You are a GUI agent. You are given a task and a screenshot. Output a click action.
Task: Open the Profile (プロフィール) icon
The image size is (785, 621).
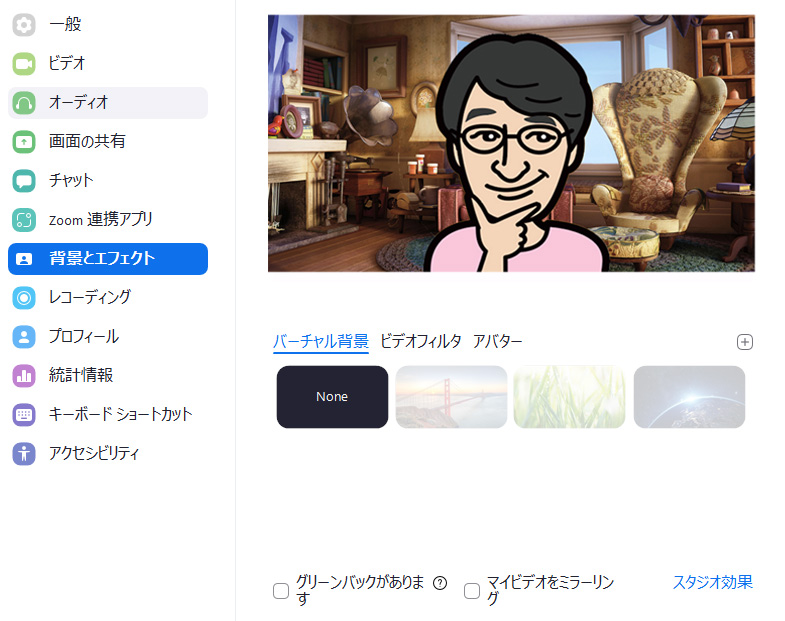(24, 337)
